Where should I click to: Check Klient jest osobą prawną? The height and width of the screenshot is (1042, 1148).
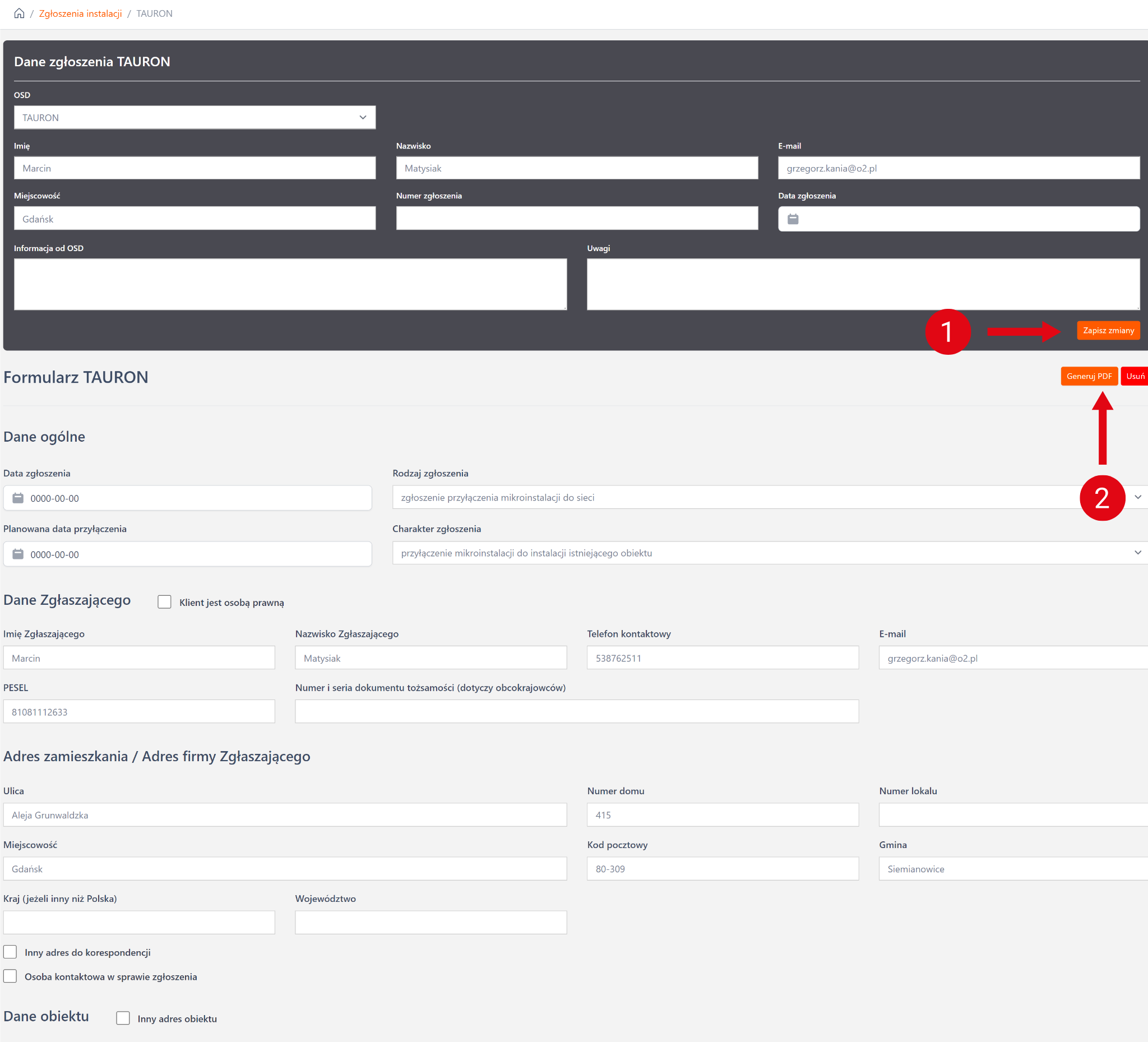tap(165, 602)
